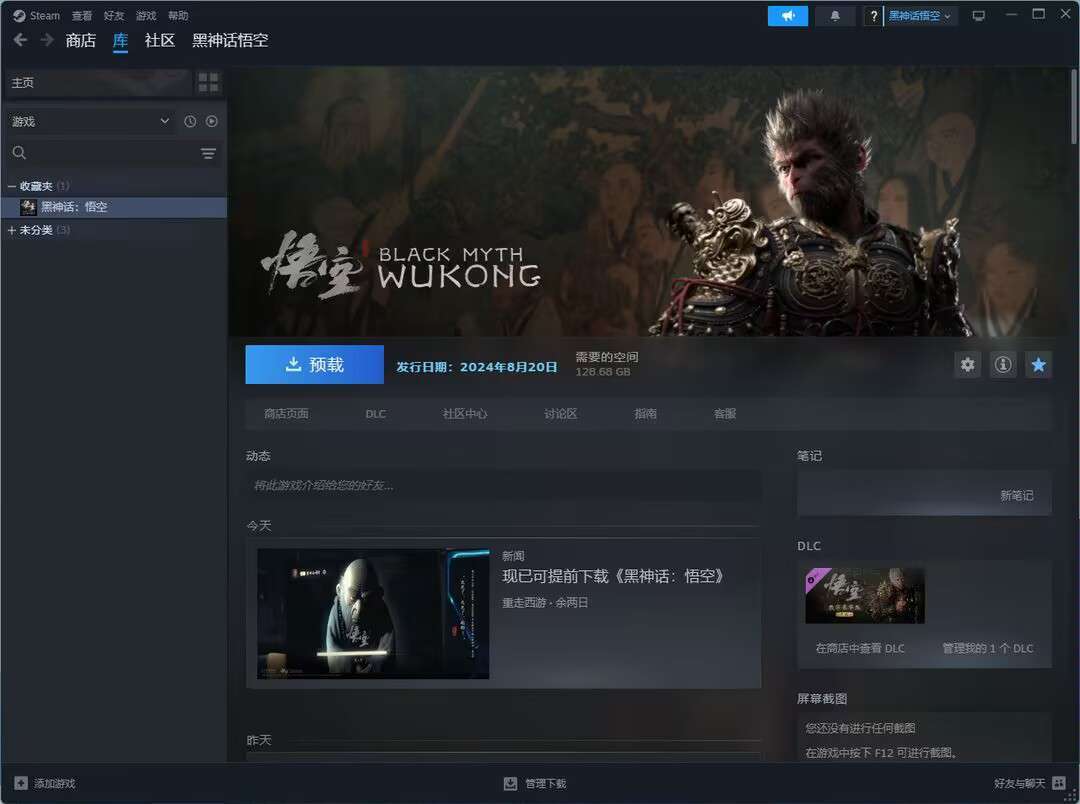This screenshot has height=804, width=1080.
Task: Open news headline 现已可提前下载《黑神话: 悟空》
Action: click(x=612, y=576)
